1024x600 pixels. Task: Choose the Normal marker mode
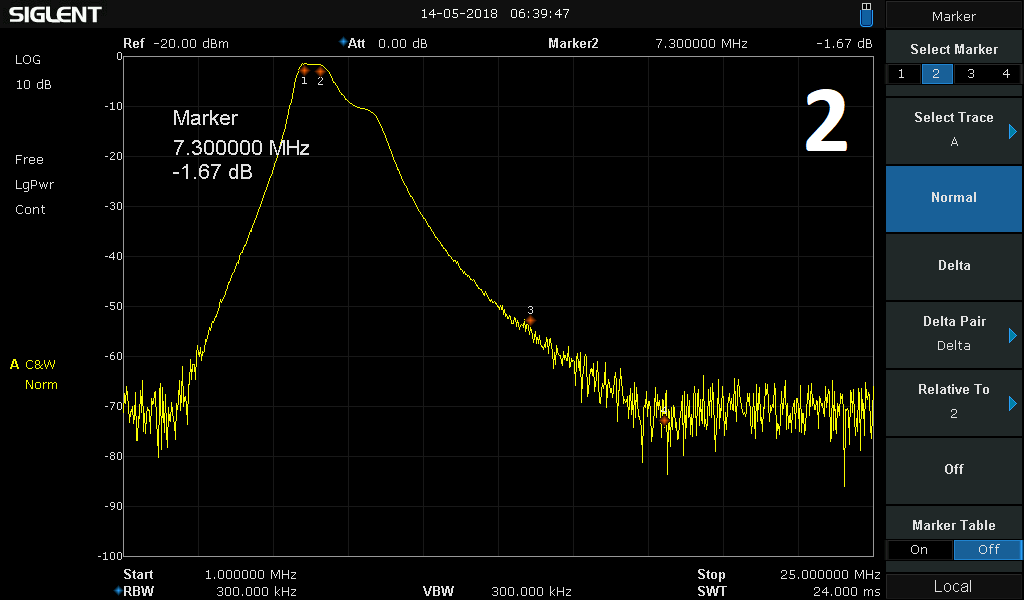pos(953,198)
